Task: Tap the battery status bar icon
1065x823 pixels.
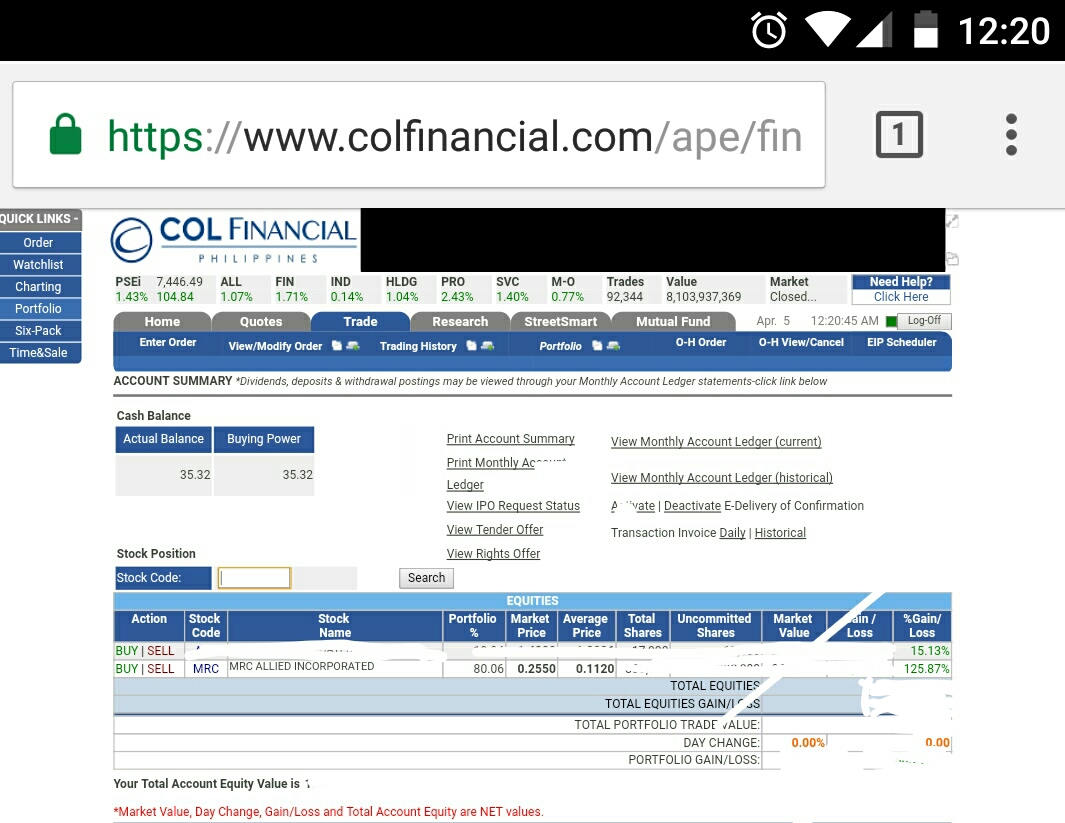Action: point(926,31)
